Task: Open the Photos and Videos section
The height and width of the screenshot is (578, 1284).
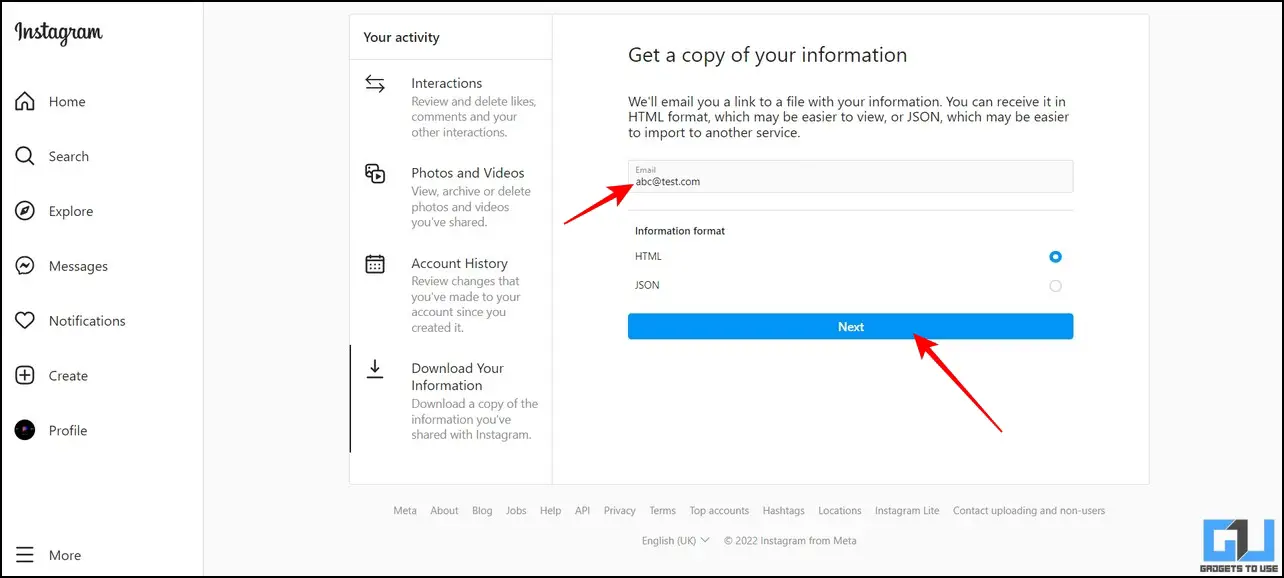Action: [451, 196]
